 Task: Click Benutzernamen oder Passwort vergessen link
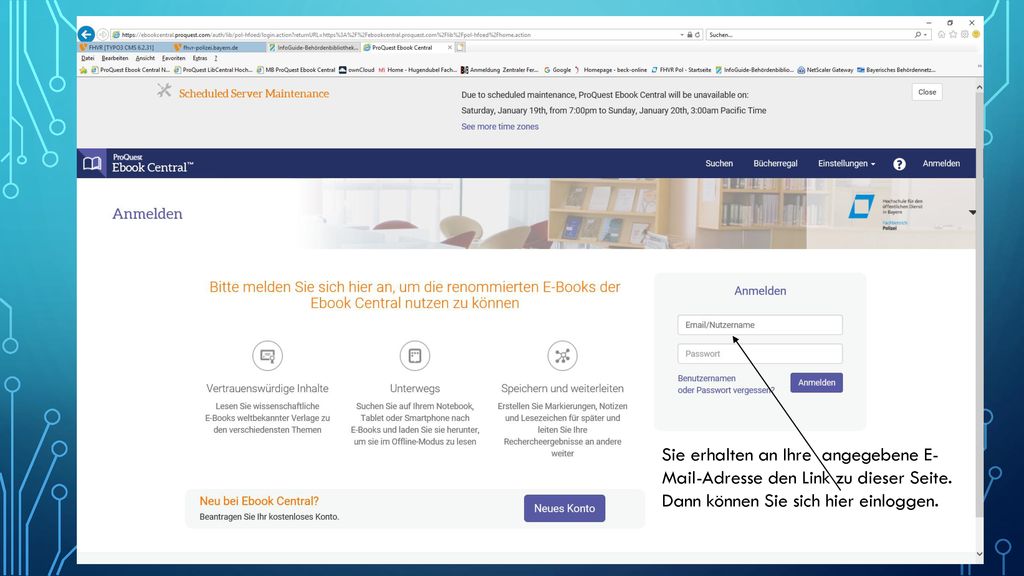click(x=726, y=384)
